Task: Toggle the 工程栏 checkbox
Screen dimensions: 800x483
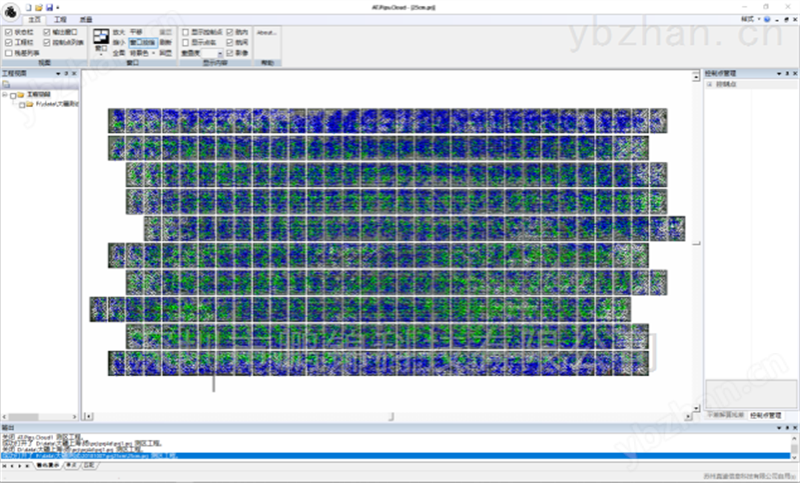Action: coord(8,42)
